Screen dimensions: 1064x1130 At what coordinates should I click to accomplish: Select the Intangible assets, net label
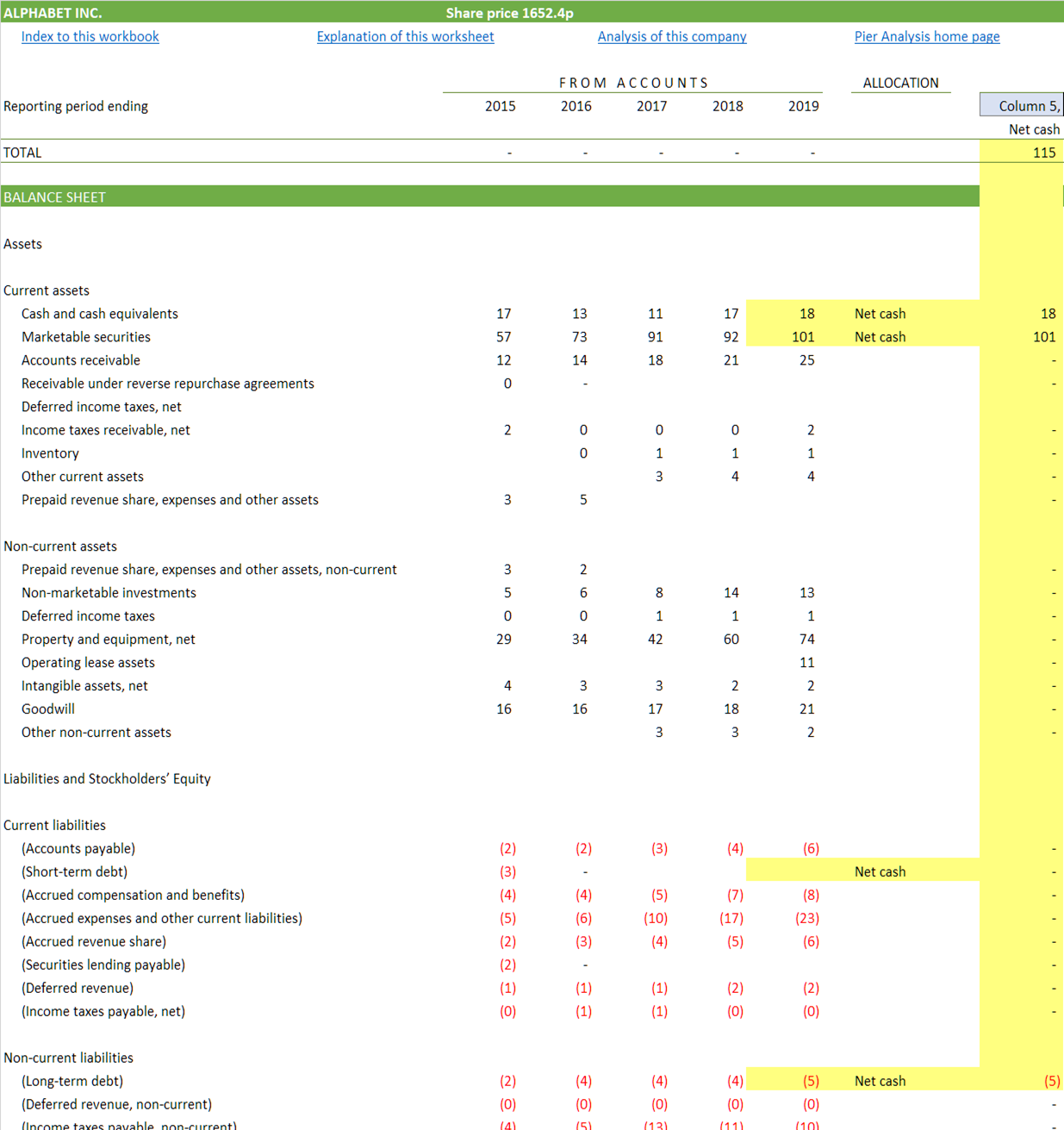point(84,686)
